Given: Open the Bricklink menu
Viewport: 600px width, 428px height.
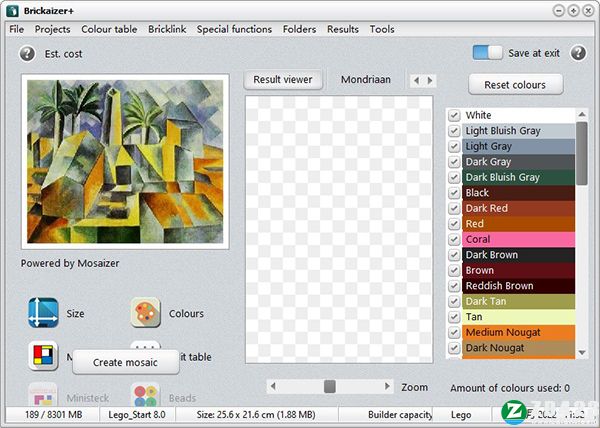Looking at the screenshot, I should coord(167,29).
